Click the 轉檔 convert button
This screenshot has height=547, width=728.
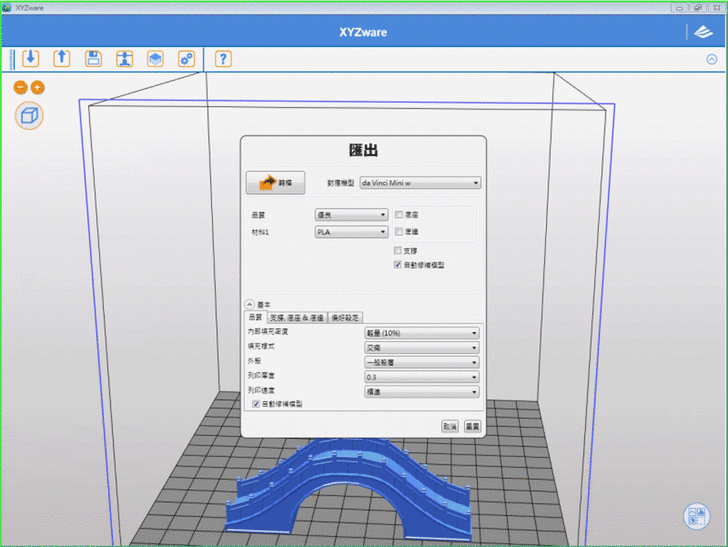point(275,184)
